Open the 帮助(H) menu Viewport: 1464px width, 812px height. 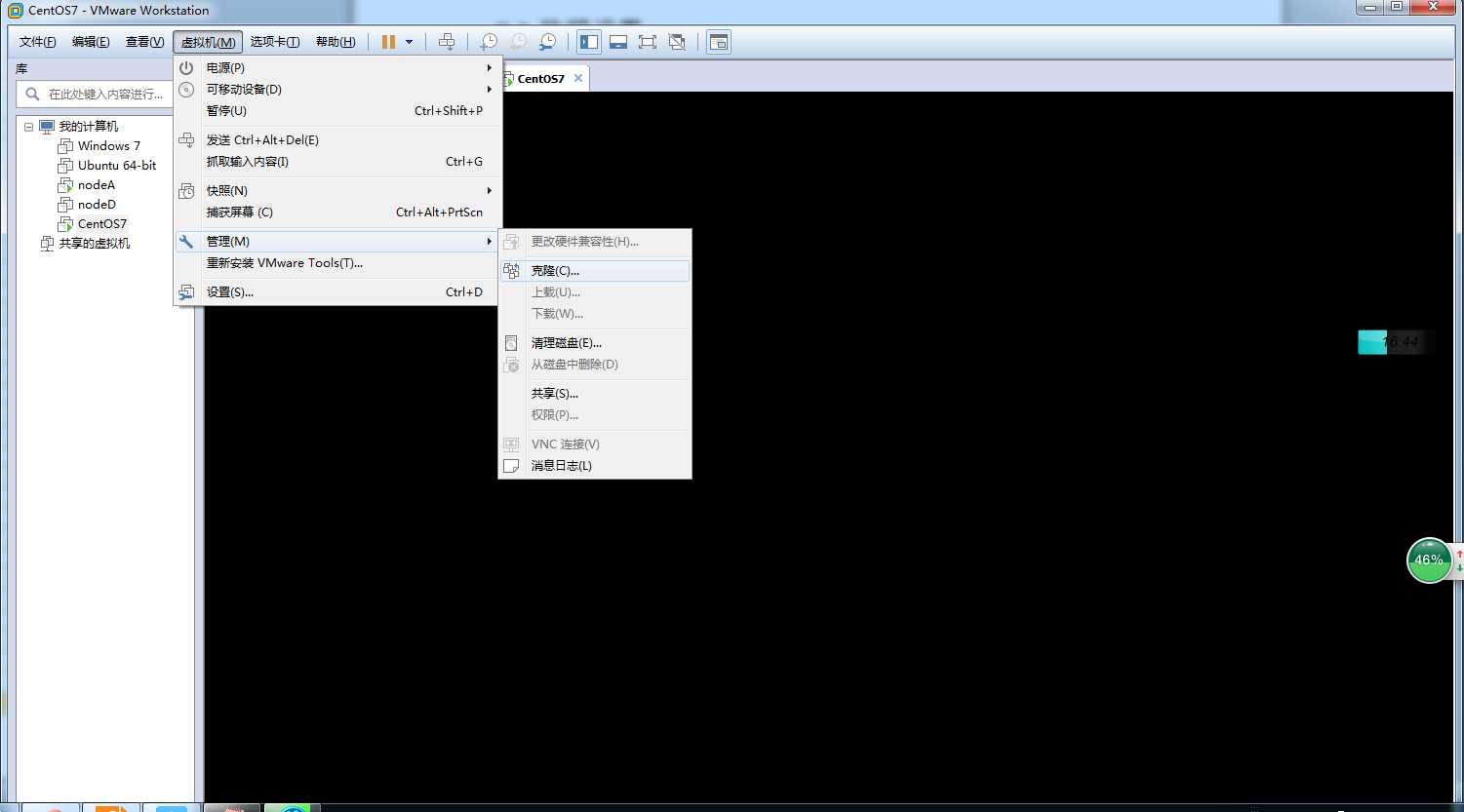click(336, 42)
